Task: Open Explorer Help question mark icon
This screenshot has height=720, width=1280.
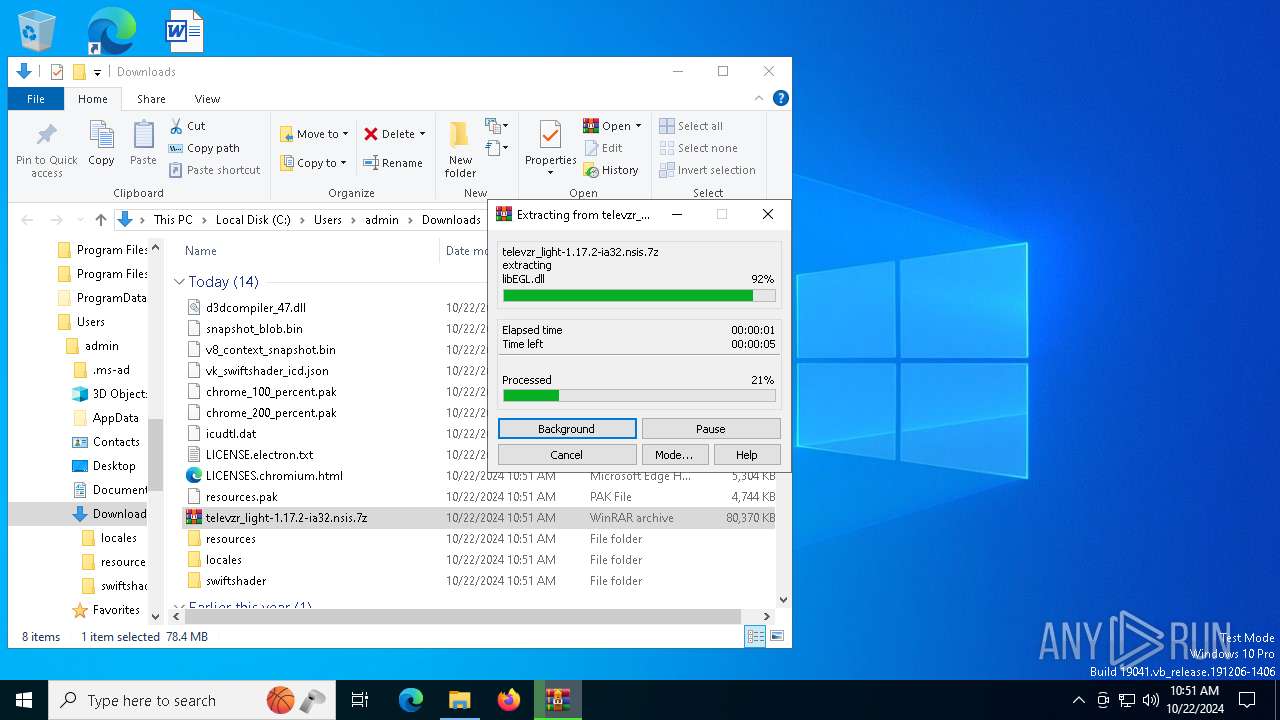Action: (x=781, y=98)
